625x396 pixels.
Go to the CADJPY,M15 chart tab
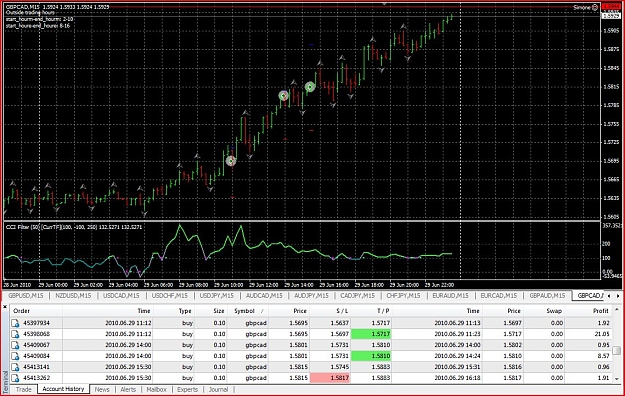click(358, 296)
